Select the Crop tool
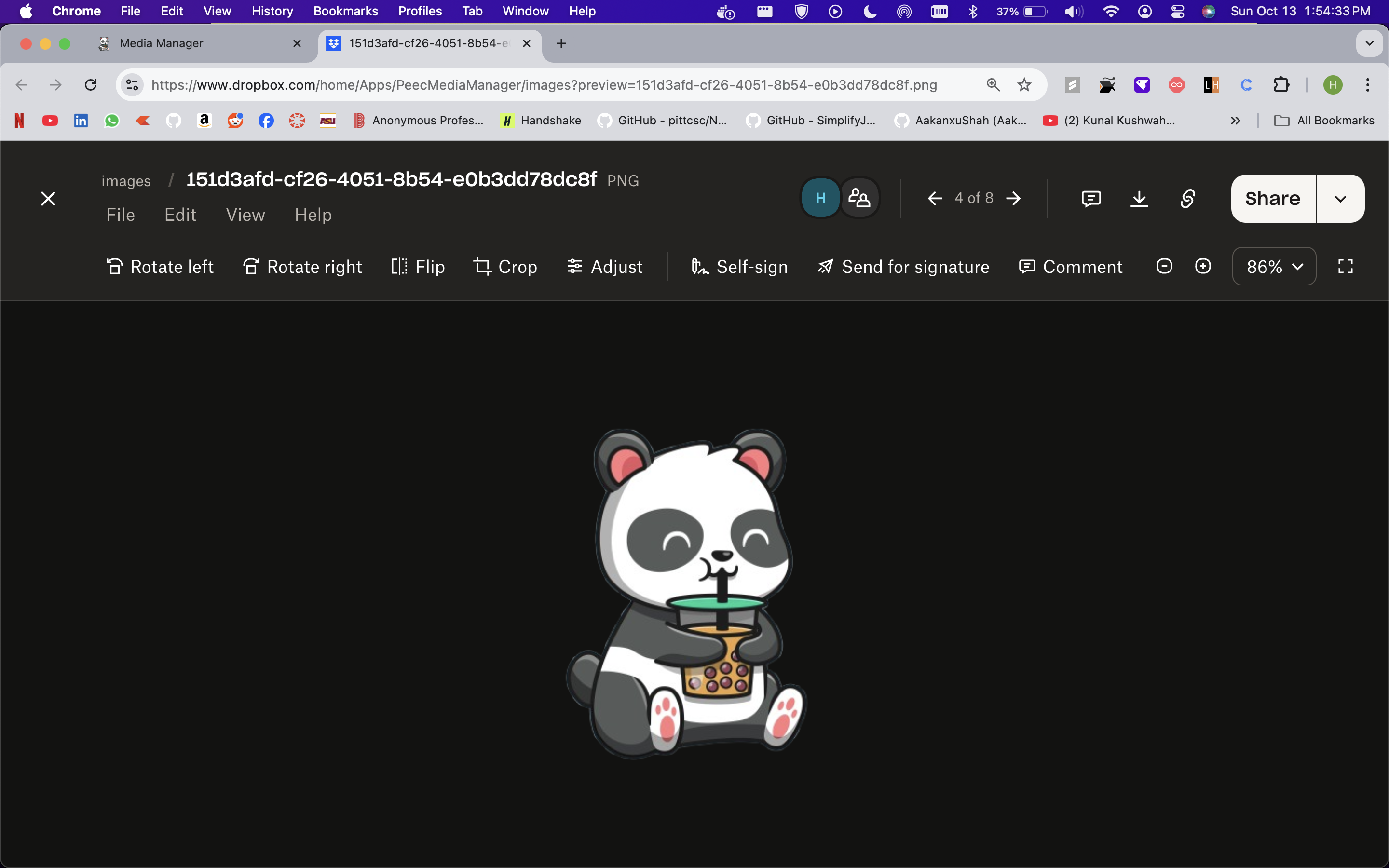Screen dimensions: 1389x868 [x=505, y=267]
